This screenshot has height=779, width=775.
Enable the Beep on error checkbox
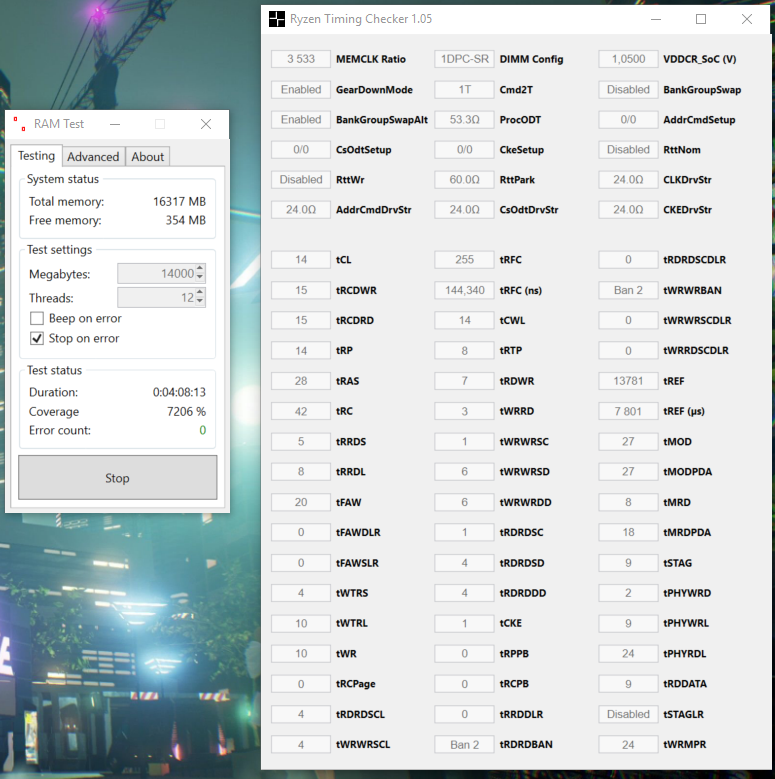tap(37, 318)
